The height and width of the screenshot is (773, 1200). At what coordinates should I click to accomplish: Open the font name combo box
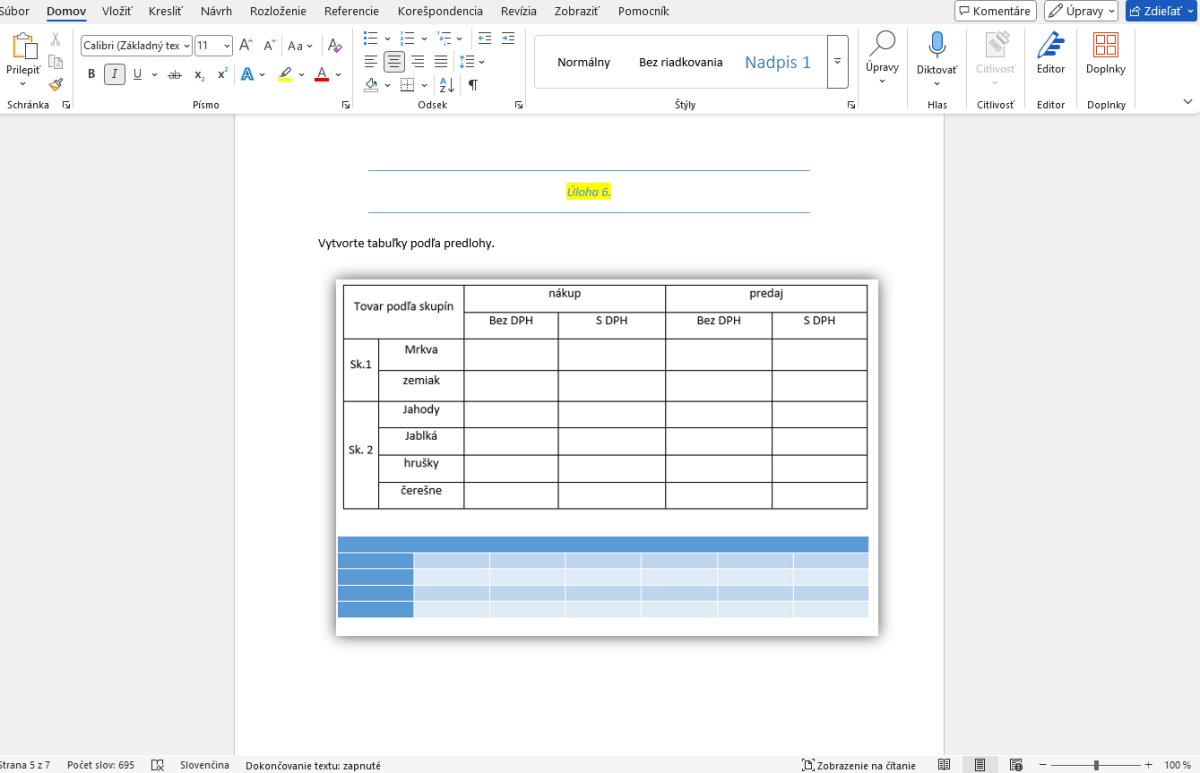coord(137,46)
